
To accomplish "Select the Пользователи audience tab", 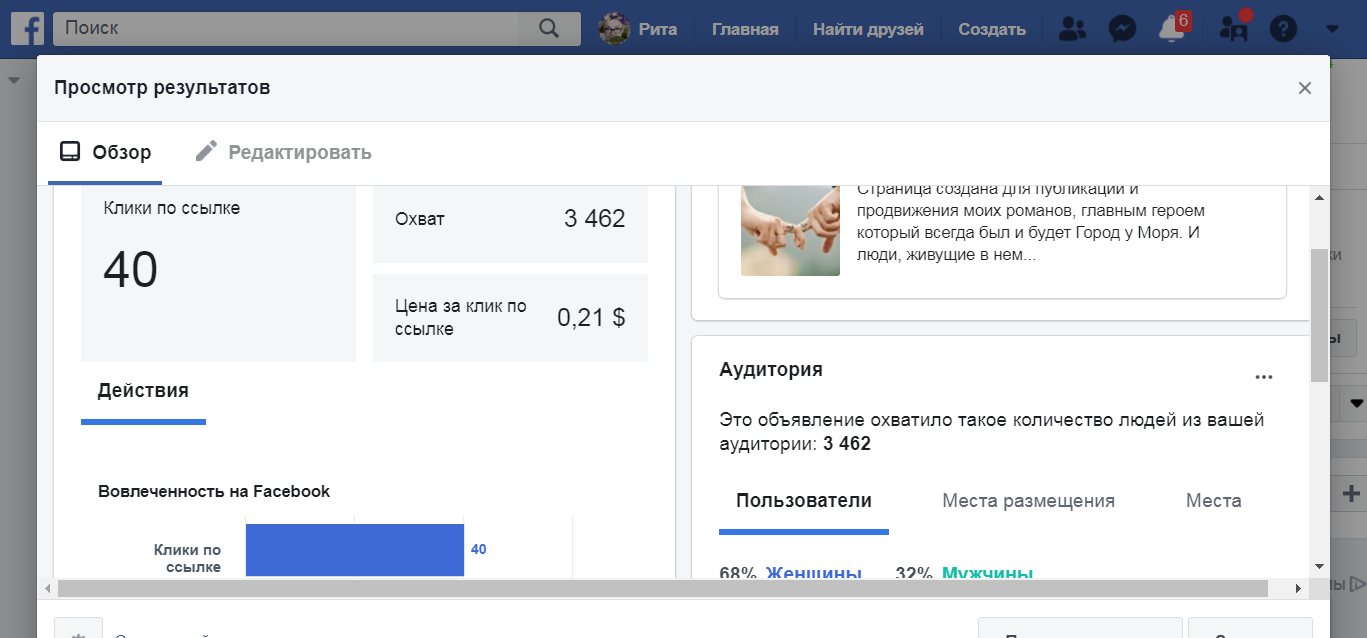I will point(803,501).
